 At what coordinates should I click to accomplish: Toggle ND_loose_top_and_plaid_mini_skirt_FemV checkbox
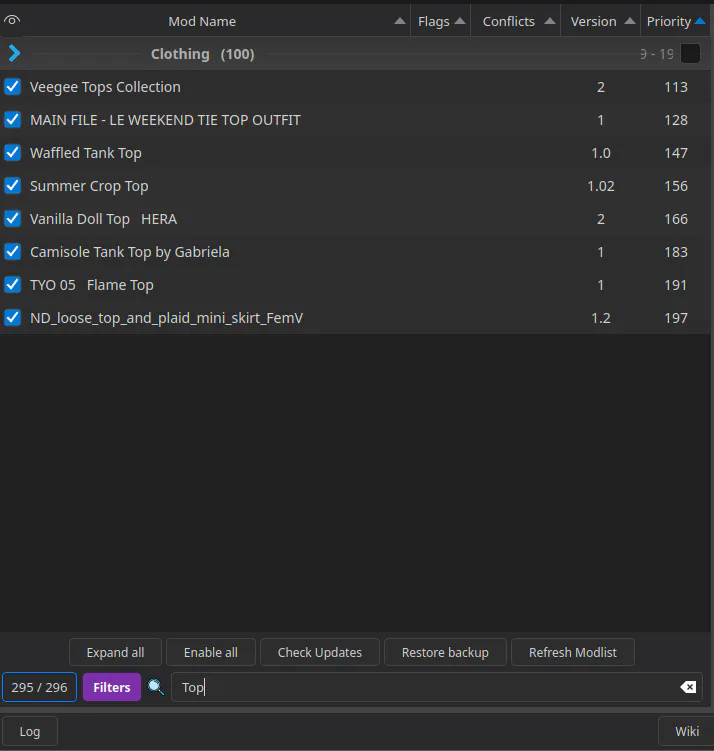point(12,318)
